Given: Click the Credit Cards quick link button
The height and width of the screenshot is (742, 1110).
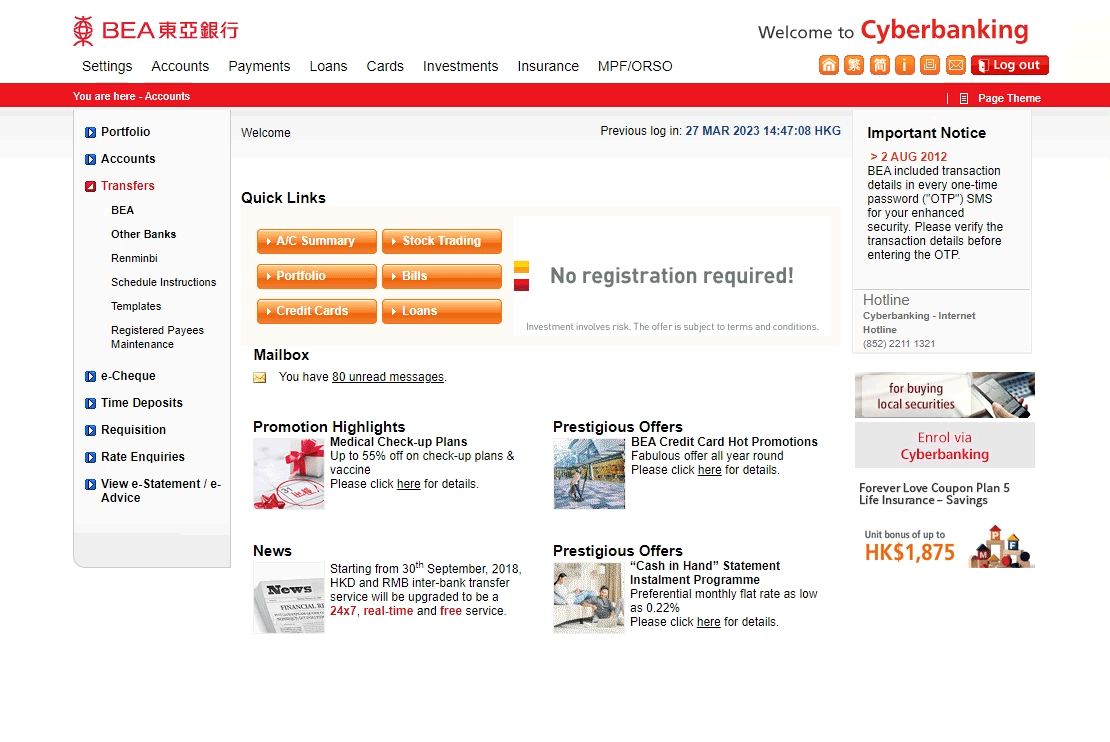Looking at the screenshot, I should click(316, 311).
